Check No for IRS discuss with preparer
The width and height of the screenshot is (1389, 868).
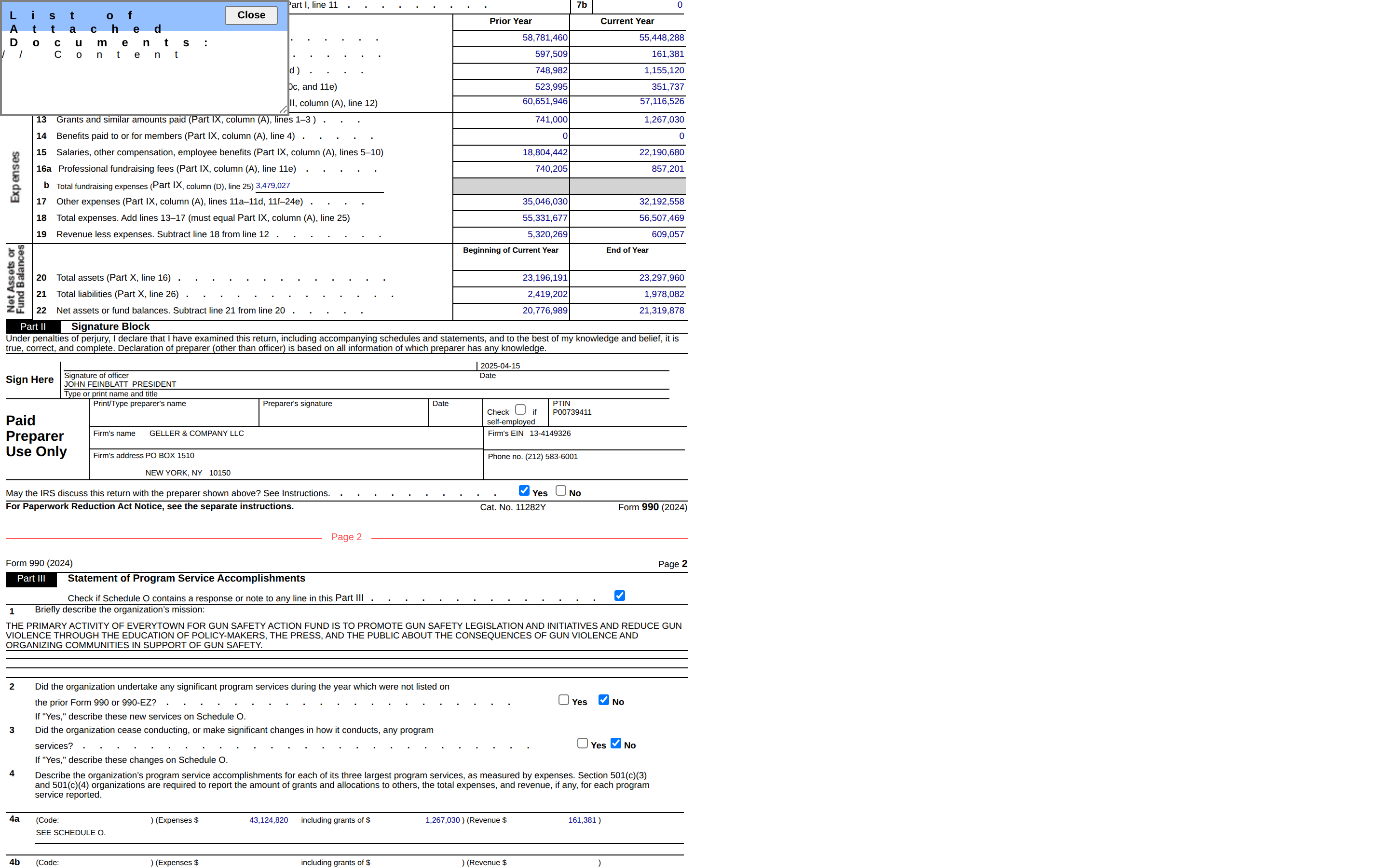click(x=561, y=490)
